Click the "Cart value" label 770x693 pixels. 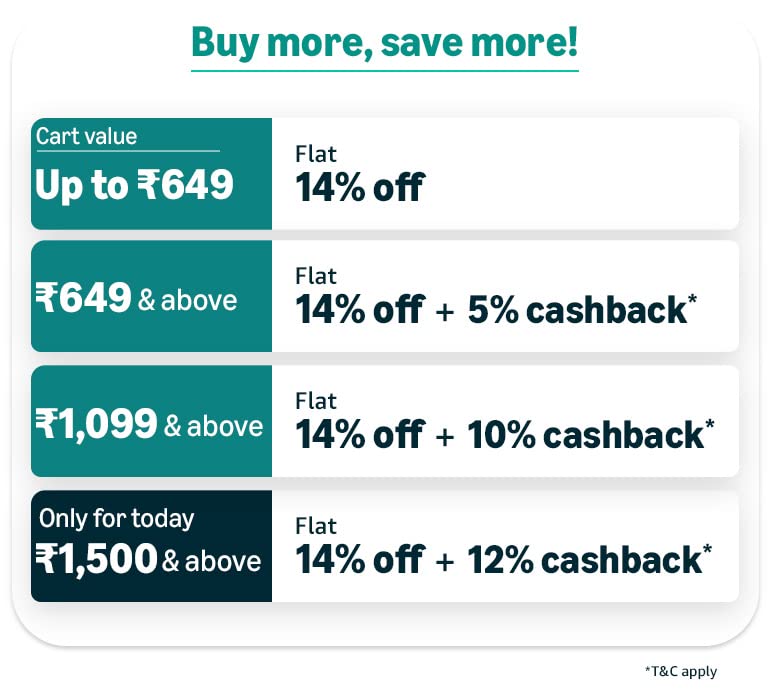[x=87, y=136]
